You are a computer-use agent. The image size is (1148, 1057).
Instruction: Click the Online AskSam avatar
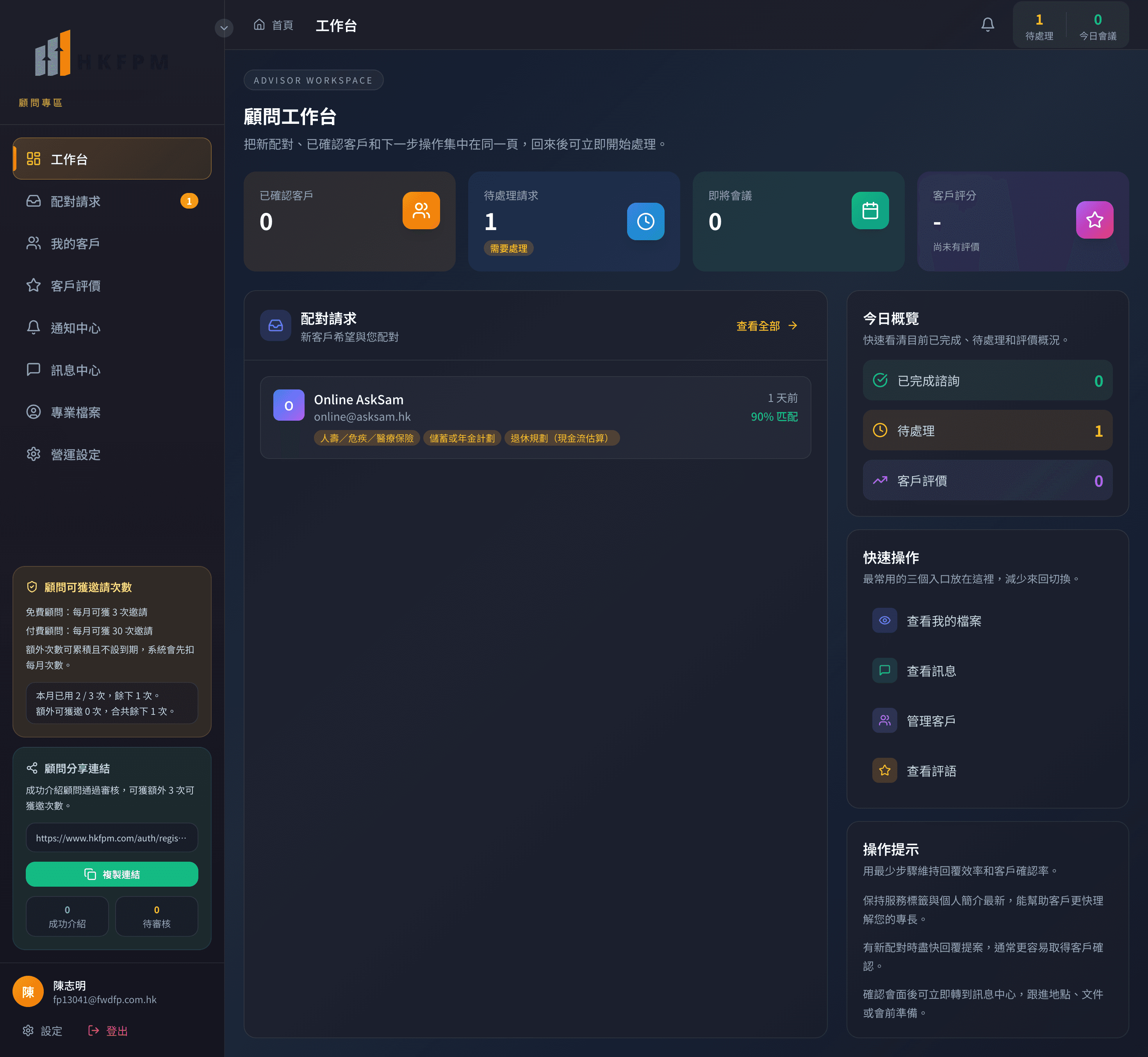pos(289,405)
